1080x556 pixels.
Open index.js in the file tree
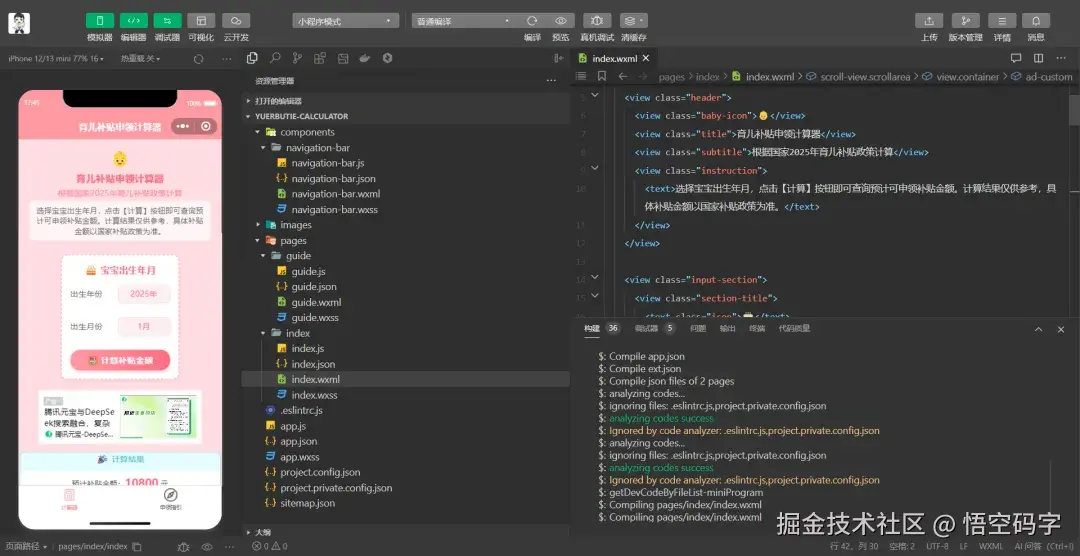(x=307, y=349)
